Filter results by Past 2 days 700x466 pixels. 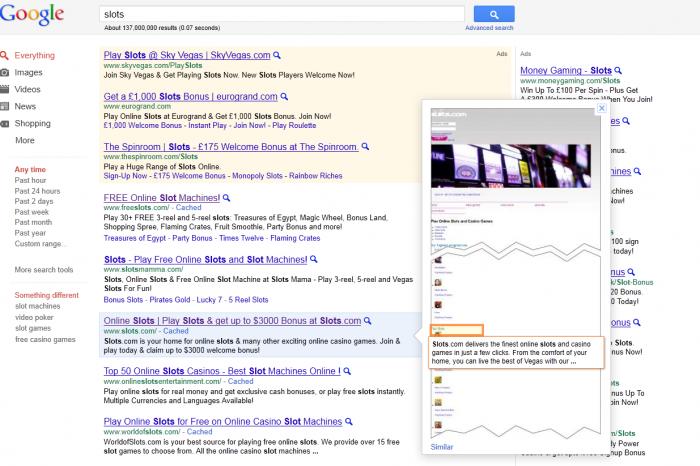[x=33, y=201]
